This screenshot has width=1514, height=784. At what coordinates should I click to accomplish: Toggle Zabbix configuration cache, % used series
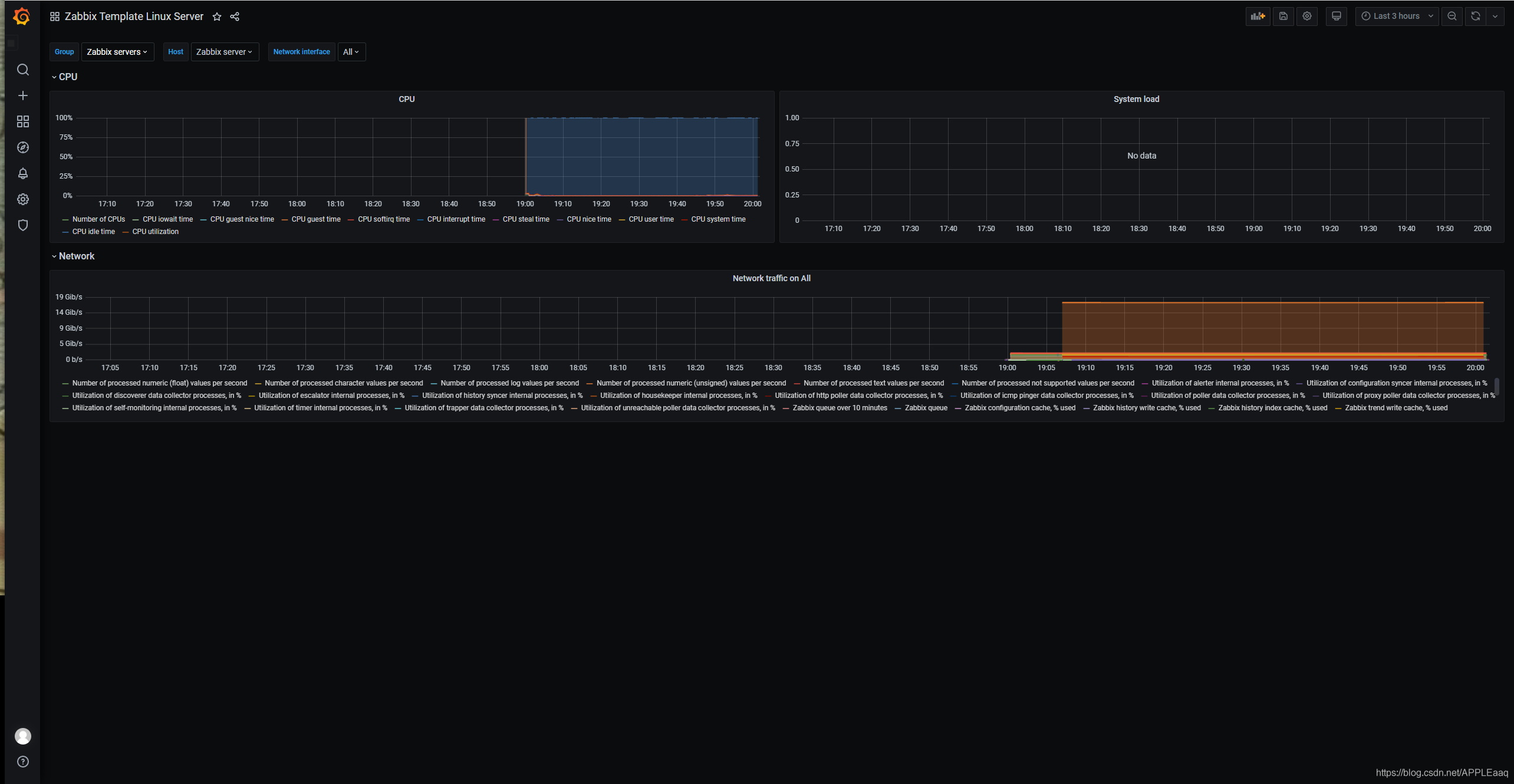pos(1020,408)
